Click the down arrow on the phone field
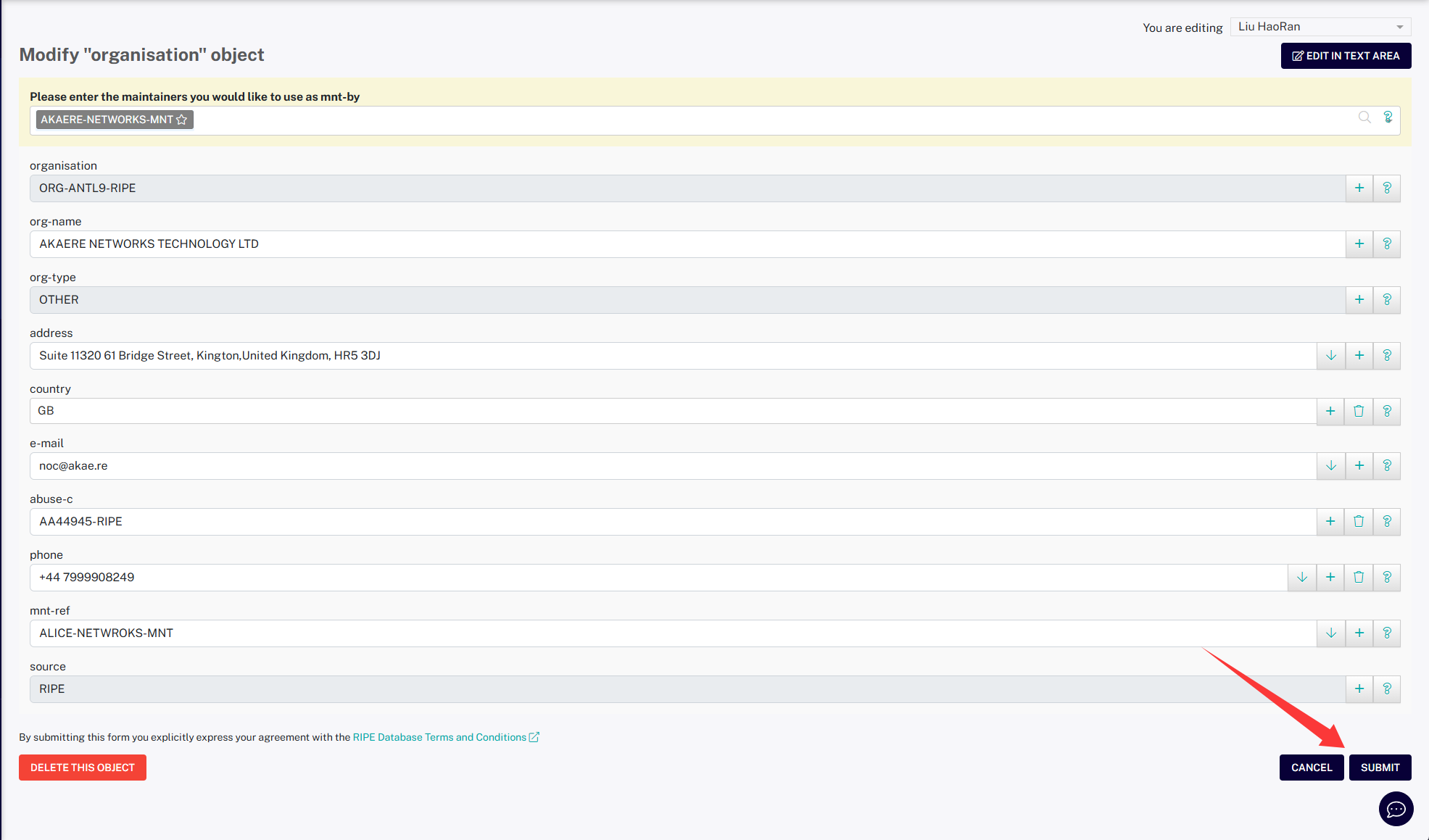 (1302, 578)
